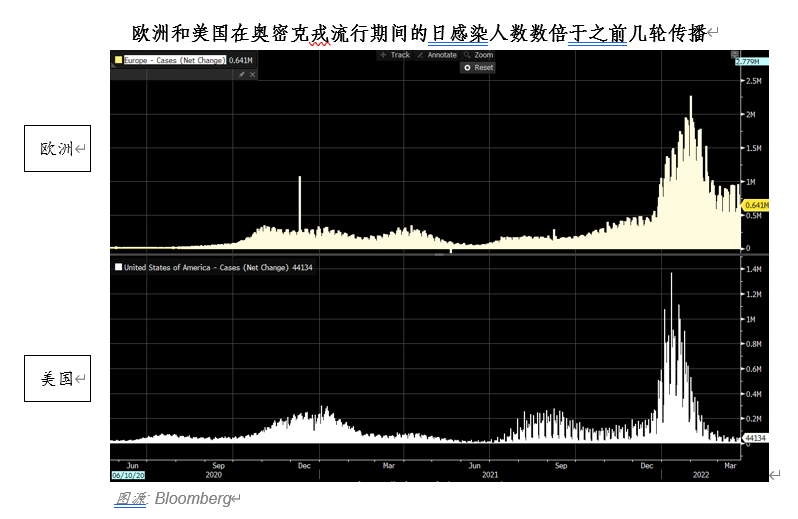This screenshot has height=519, width=798.
Task: Click the 44134 last-value axis label
Action: coord(755,438)
